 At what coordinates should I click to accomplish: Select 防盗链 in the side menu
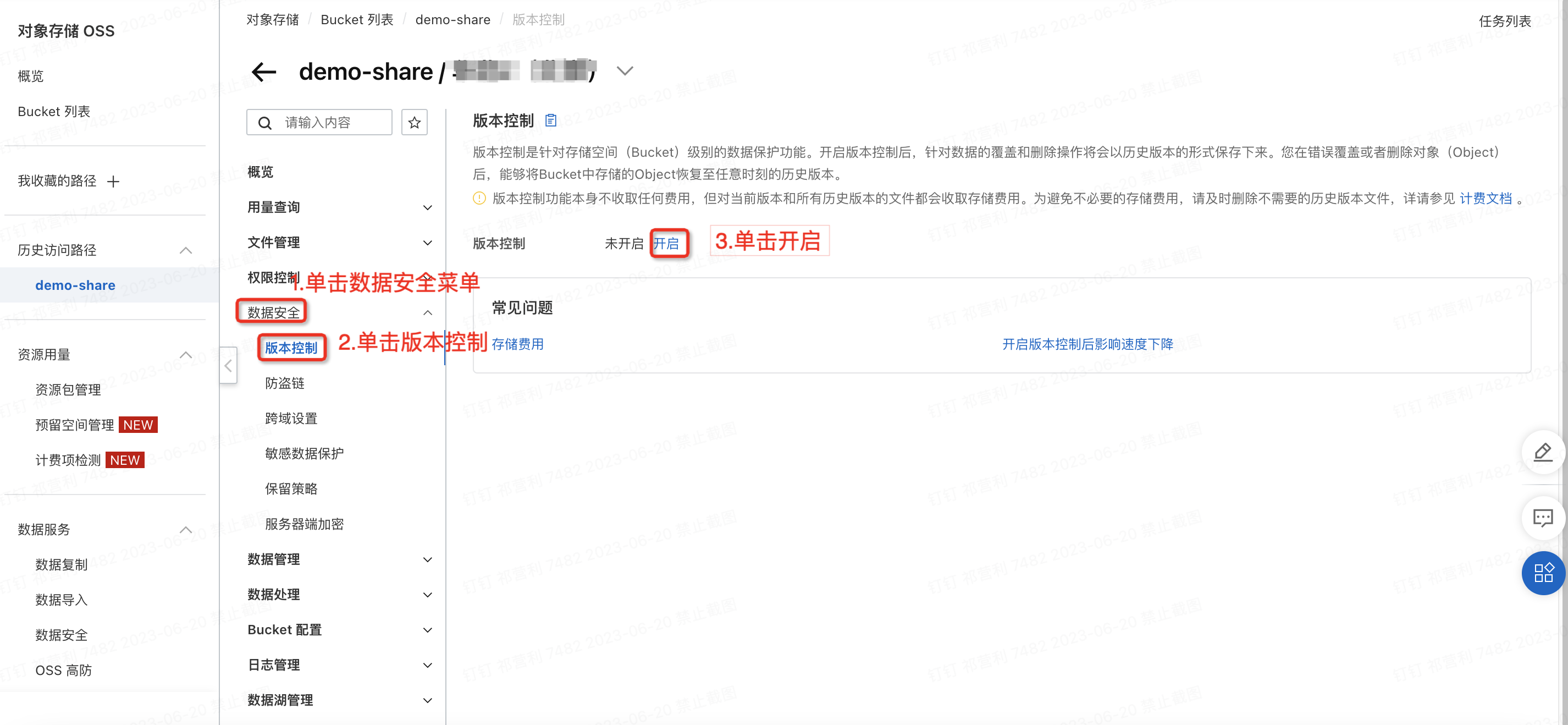coord(284,383)
